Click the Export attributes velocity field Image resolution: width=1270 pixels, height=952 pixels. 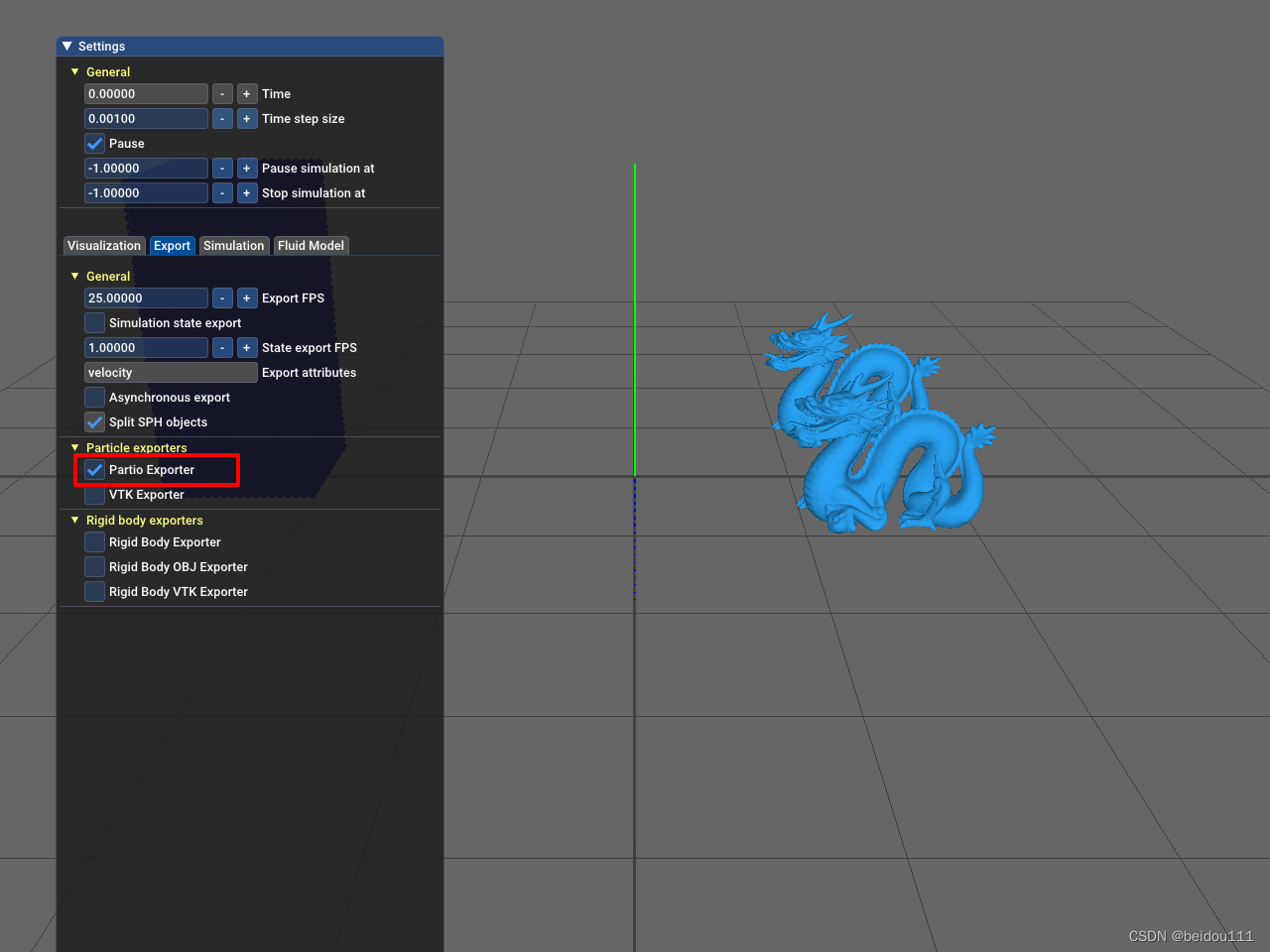[171, 373]
